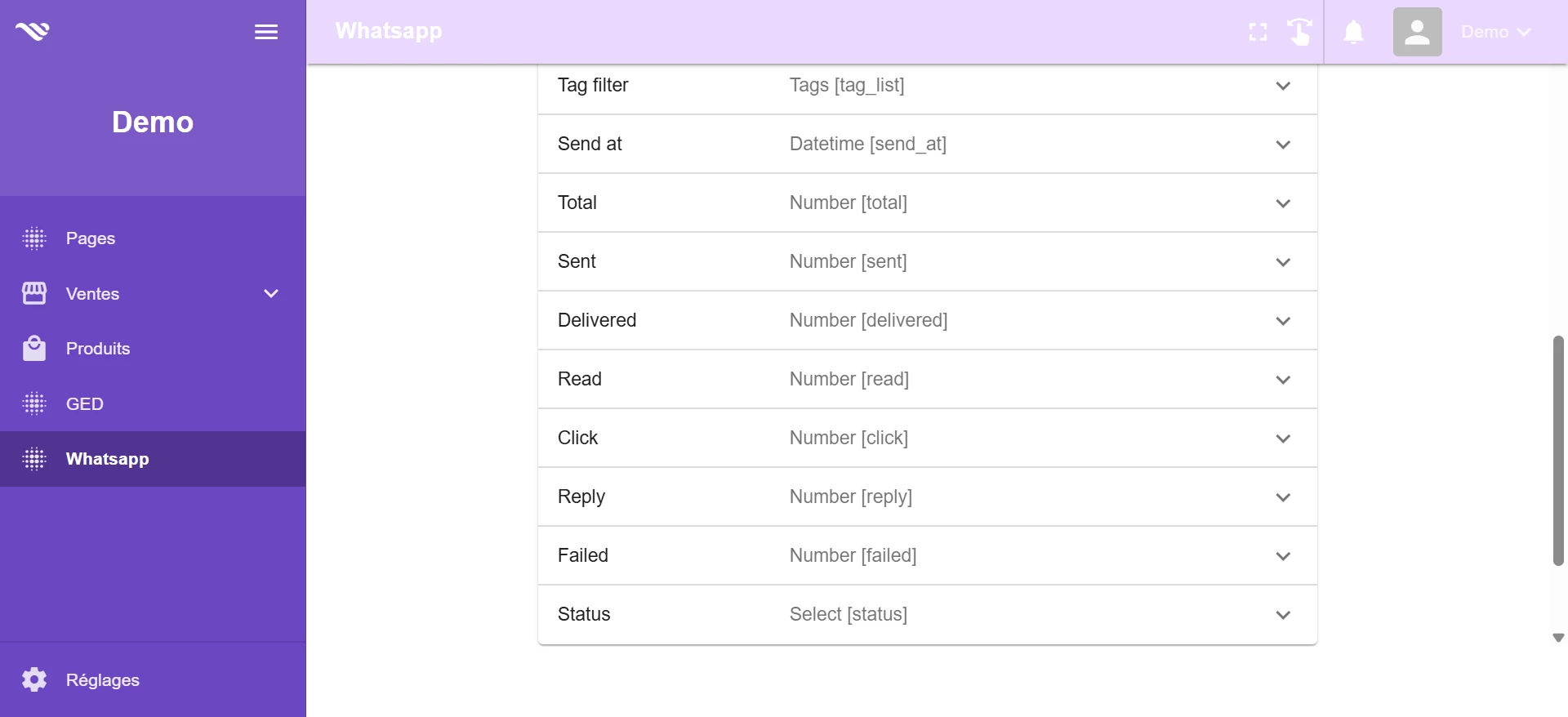Click the hamburger menu icon in the sidebar
This screenshot has height=717, width=1568.
[x=266, y=32]
